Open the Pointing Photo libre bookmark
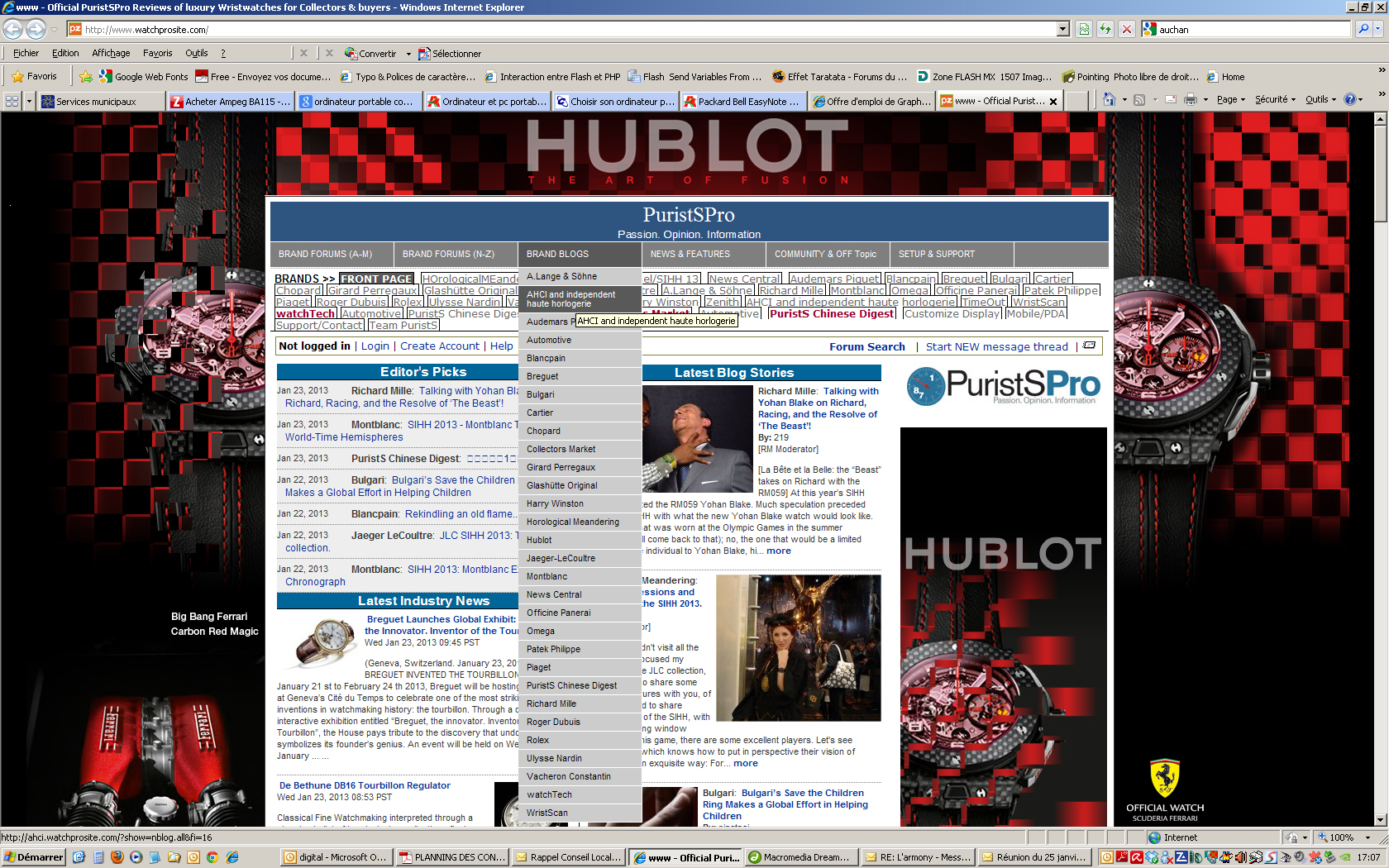The image size is (1389, 868). pos(1129,77)
